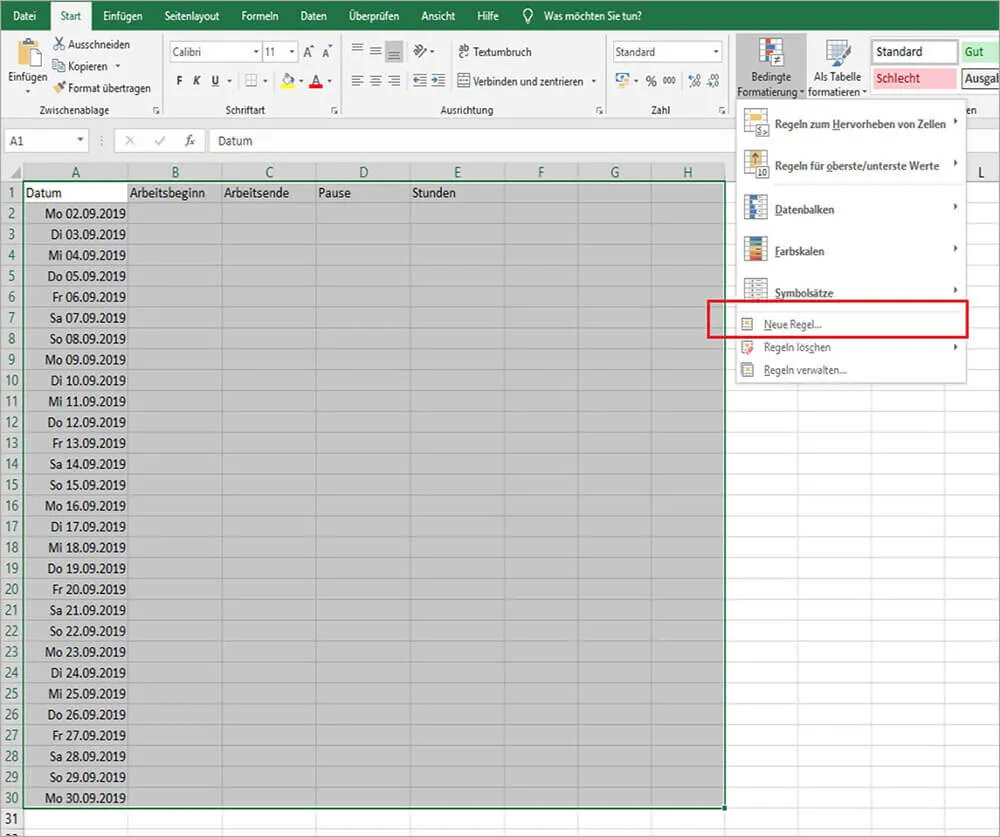Toggle underline with the U button
The height and width of the screenshot is (837, 1000).
[214, 80]
